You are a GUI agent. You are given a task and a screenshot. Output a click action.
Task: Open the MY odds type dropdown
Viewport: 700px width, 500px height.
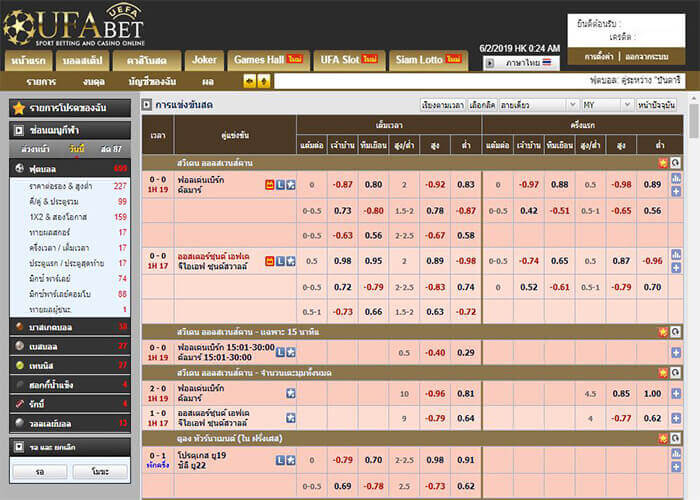(x=607, y=105)
